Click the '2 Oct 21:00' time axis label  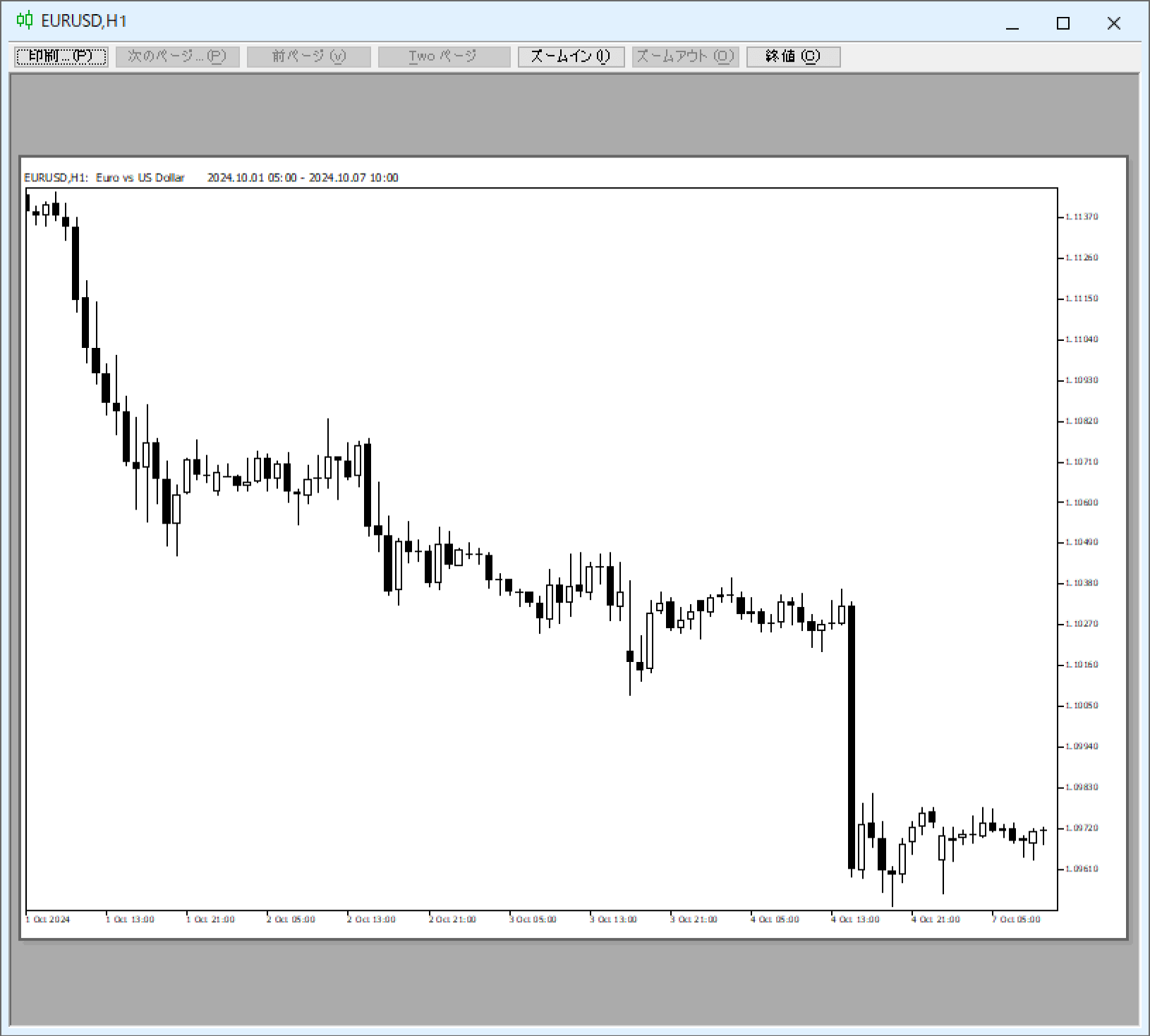pyautogui.click(x=452, y=920)
